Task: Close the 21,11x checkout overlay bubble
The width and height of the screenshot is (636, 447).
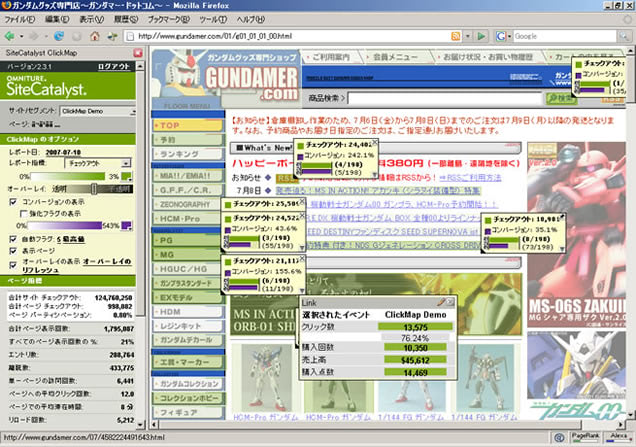Action: click(302, 258)
